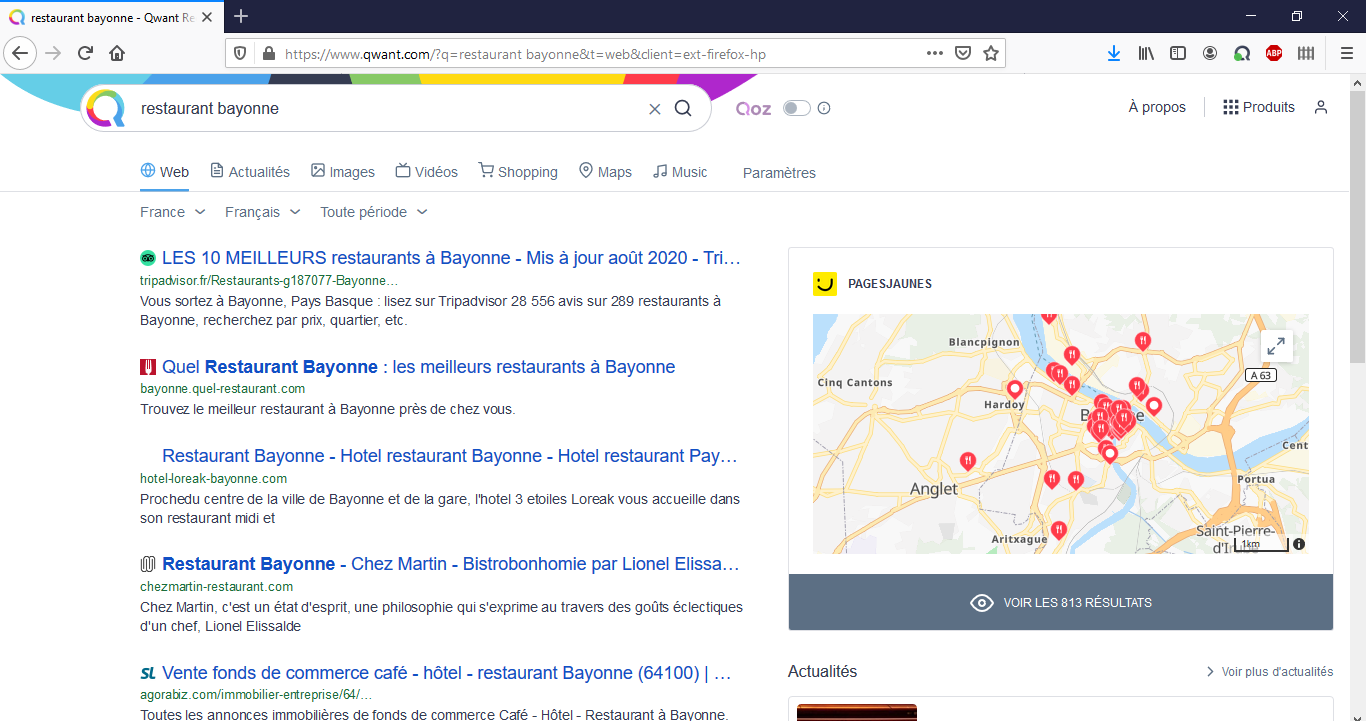Expand the map with the fullscreen arrows icon
The height and width of the screenshot is (721, 1366).
point(1276,346)
